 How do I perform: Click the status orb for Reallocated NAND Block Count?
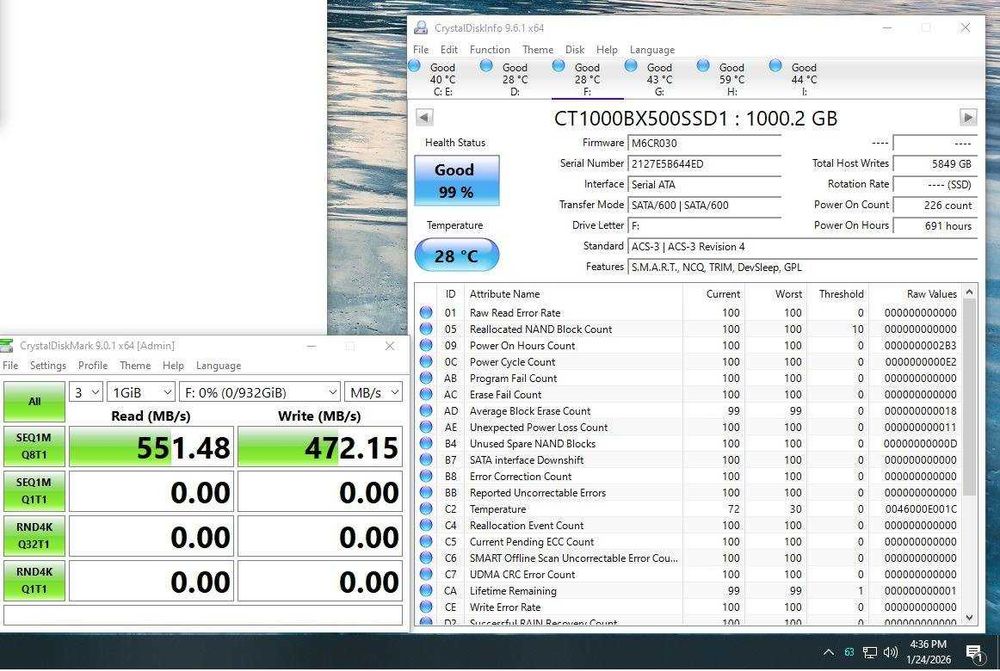tap(426, 329)
